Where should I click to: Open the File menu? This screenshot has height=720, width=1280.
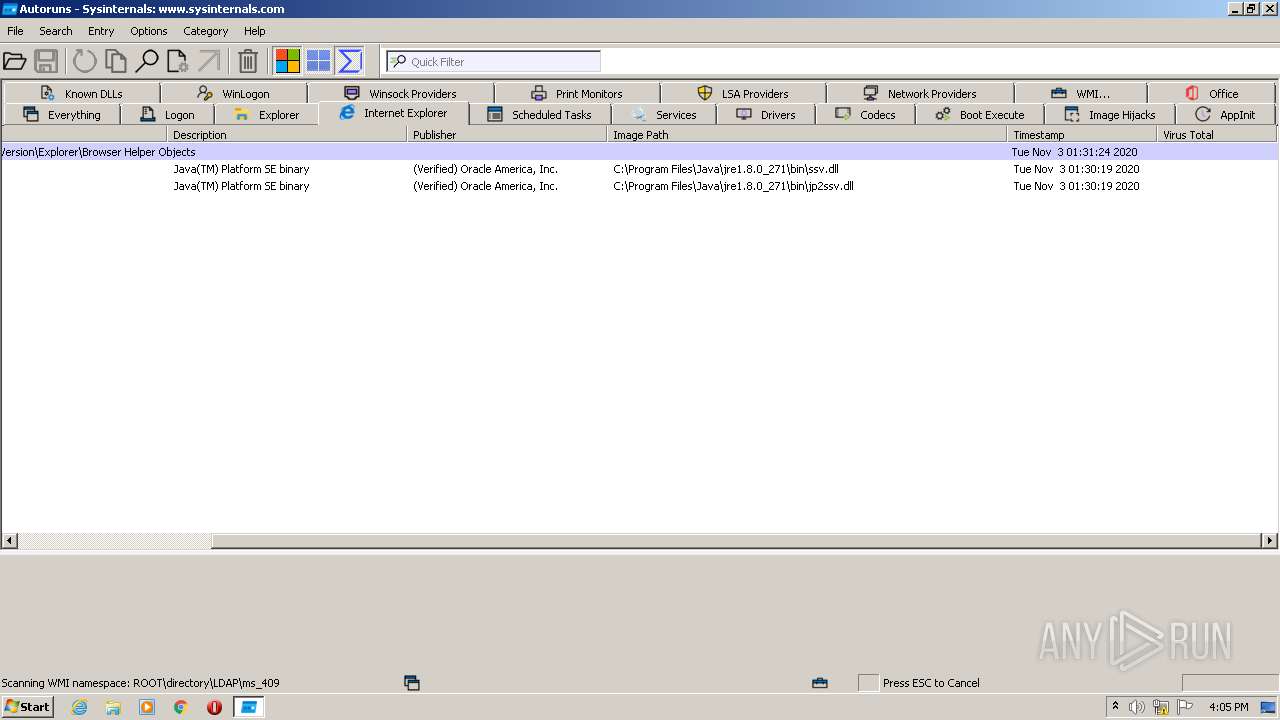click(x=15, y=31)
